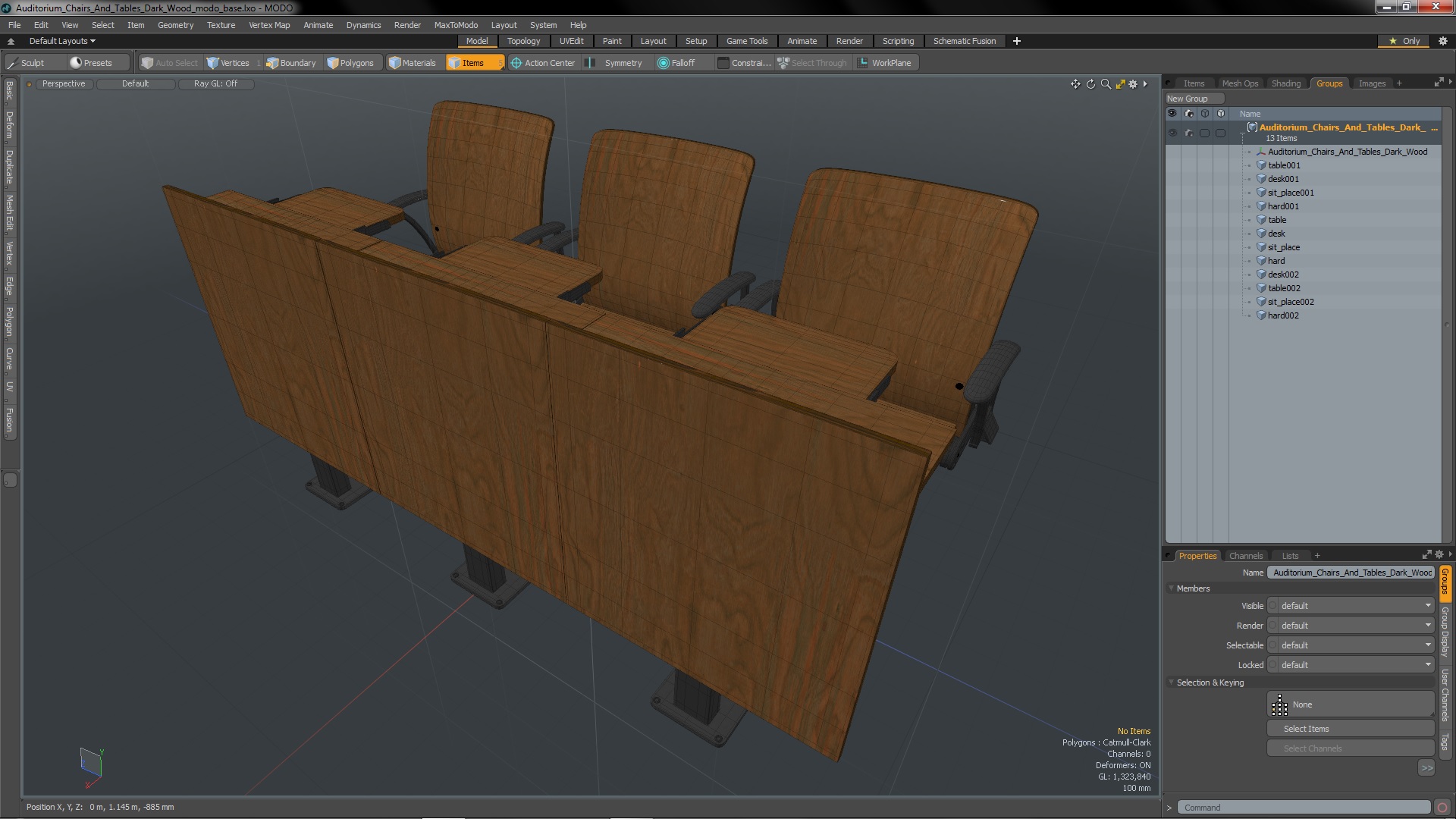Viewport: 1456px width, 819px height.
Task: Click the group Name field in Properties
Action: 1351,573
